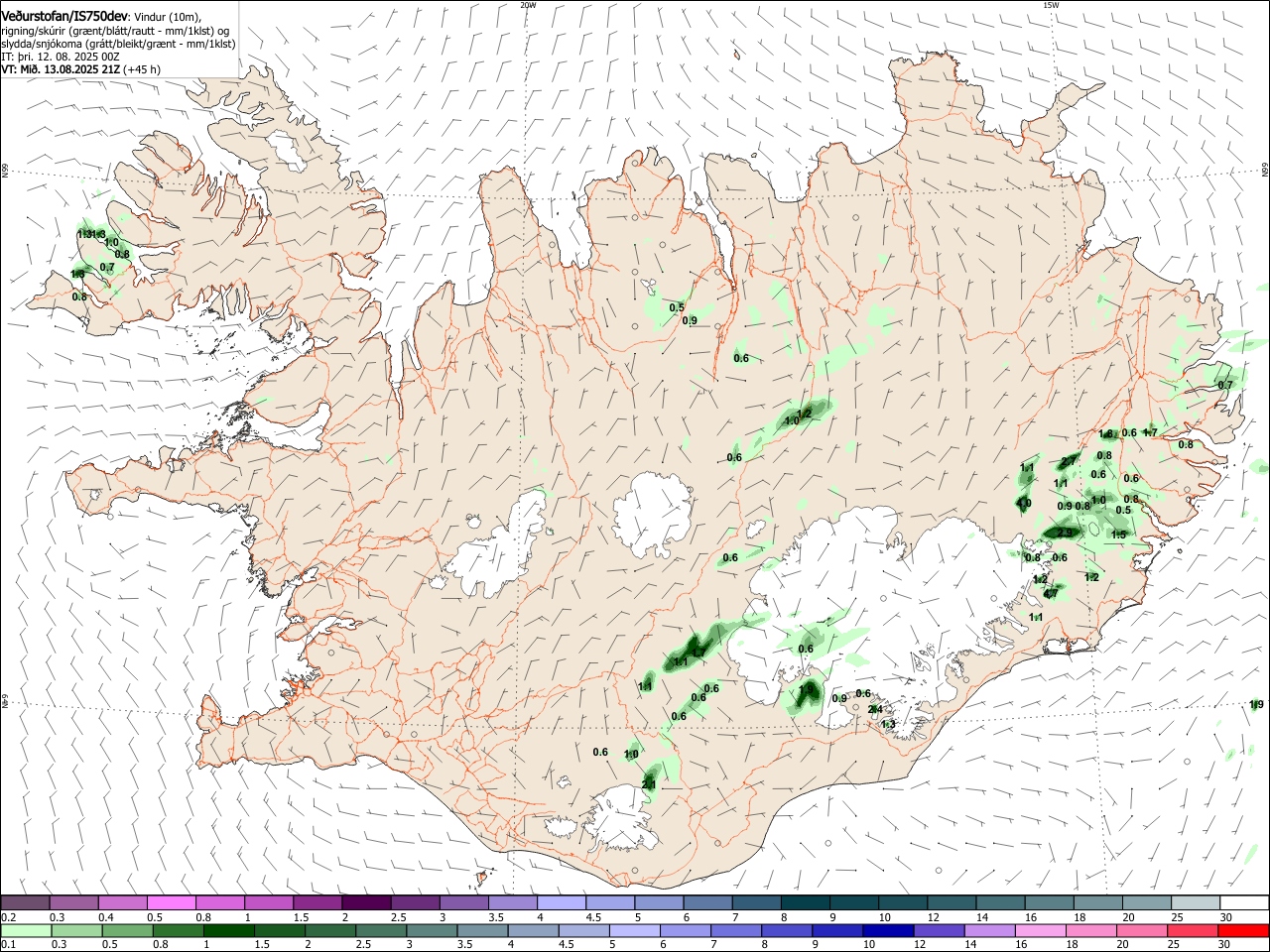Click the dark navy 10 swatch in the lower legend row
The image size is (1270, 952).
[x=888, y=930]
